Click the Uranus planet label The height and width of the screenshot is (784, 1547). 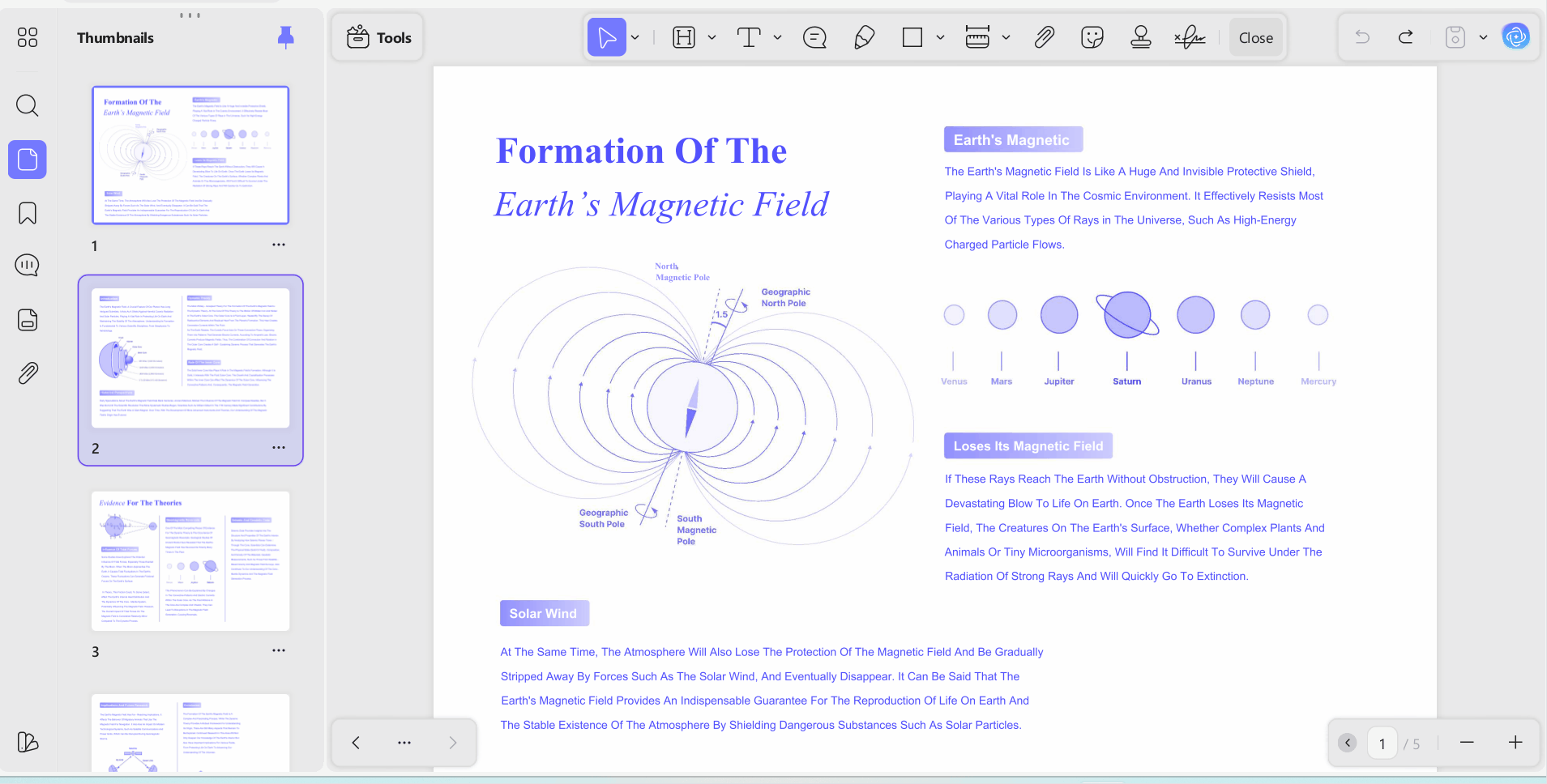1196,381
